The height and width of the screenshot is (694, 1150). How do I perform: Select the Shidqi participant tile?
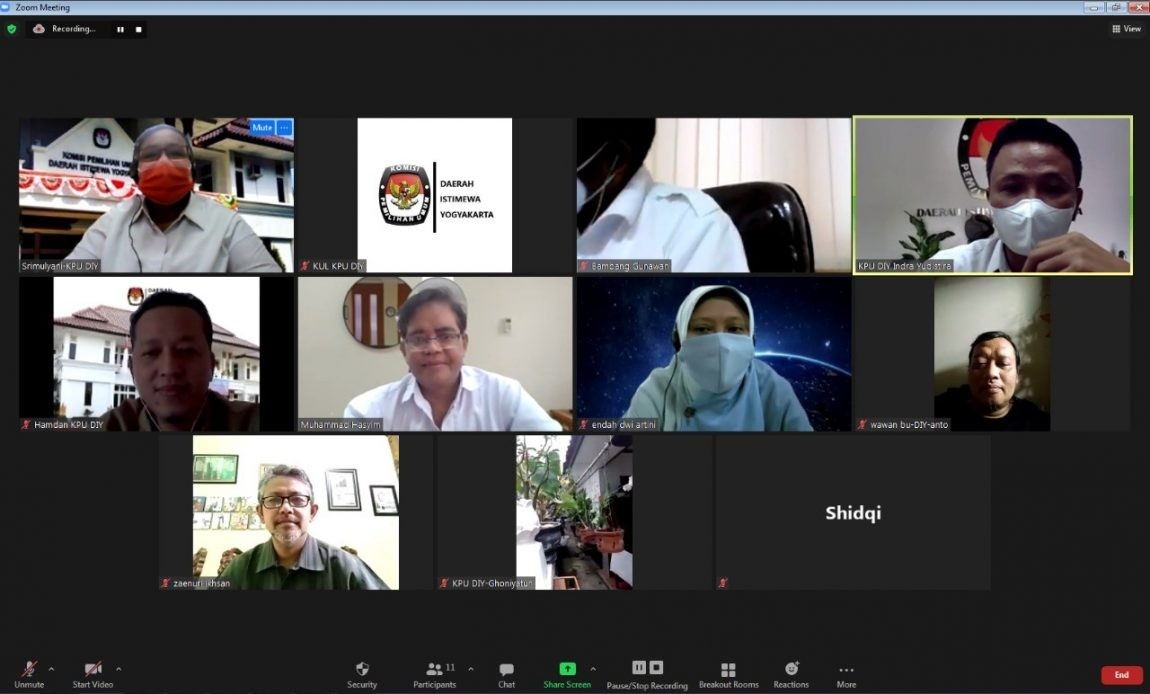[853, 512]
